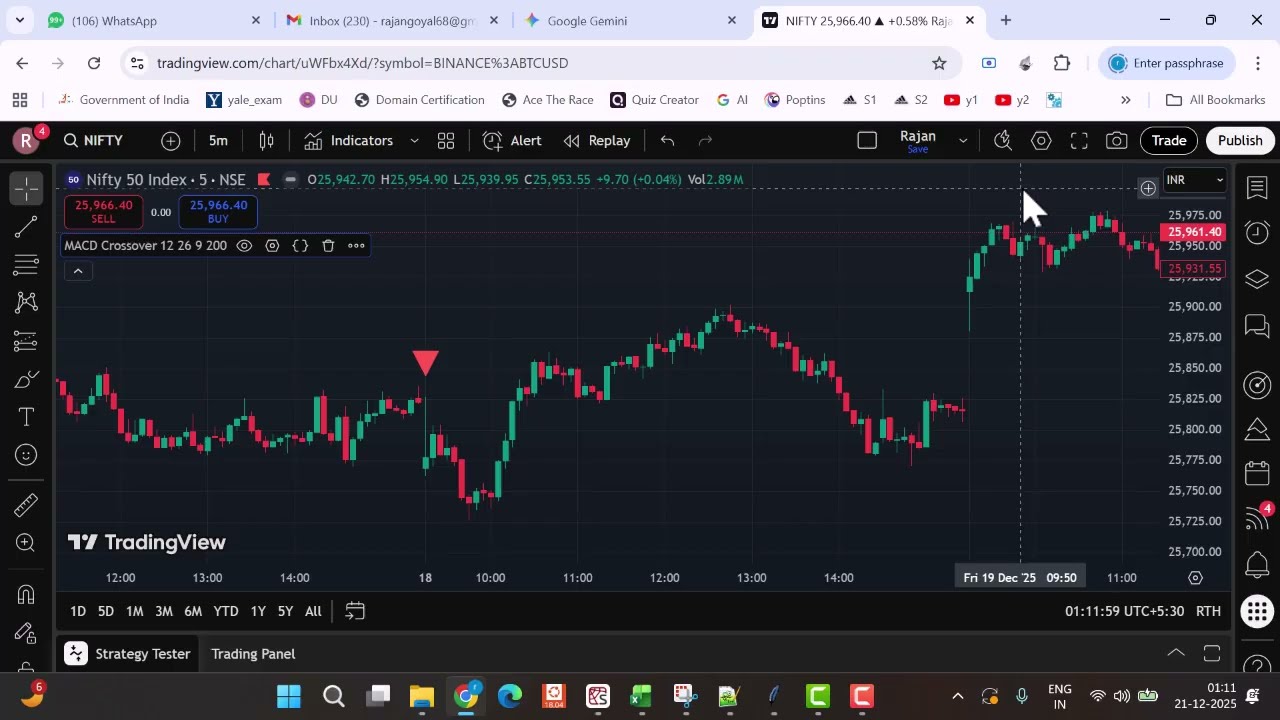Open the emoji icons tool
The height and width of the screenshot is (720, 1280).
[27, 455]
